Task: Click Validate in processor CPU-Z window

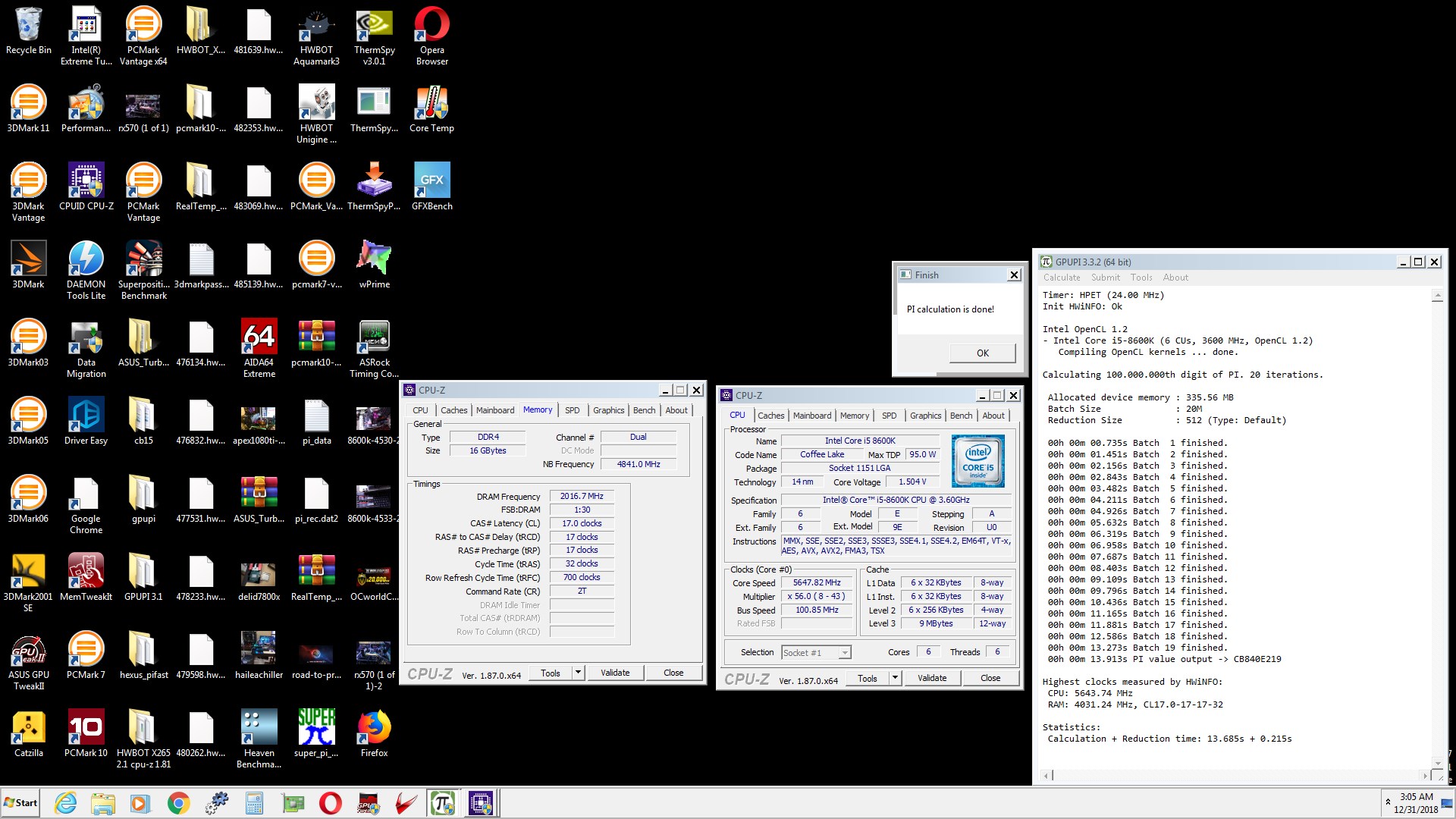Action: (x=932, y=678)
